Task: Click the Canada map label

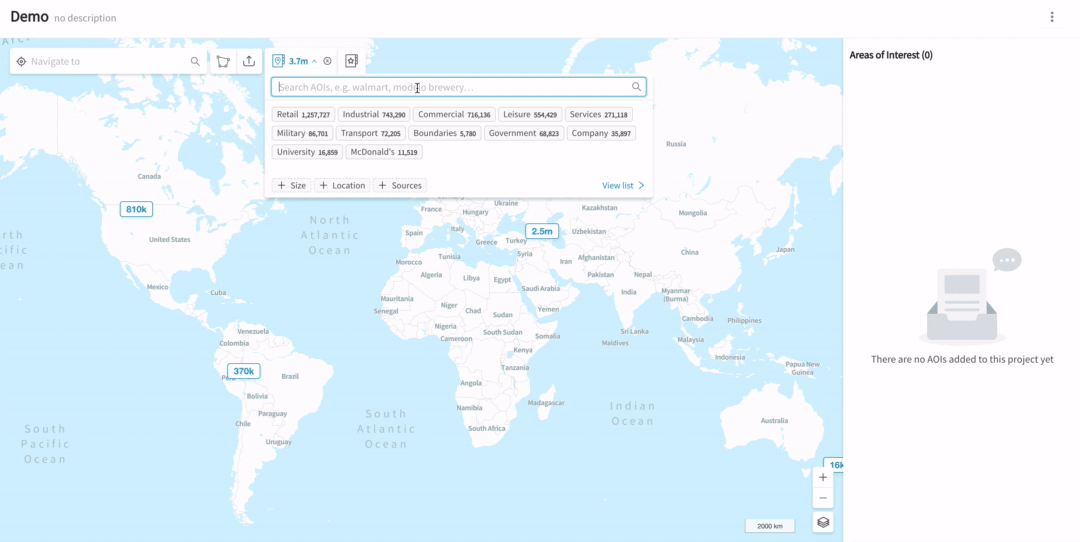Action: pyautogui.click(x=149, y=176)
